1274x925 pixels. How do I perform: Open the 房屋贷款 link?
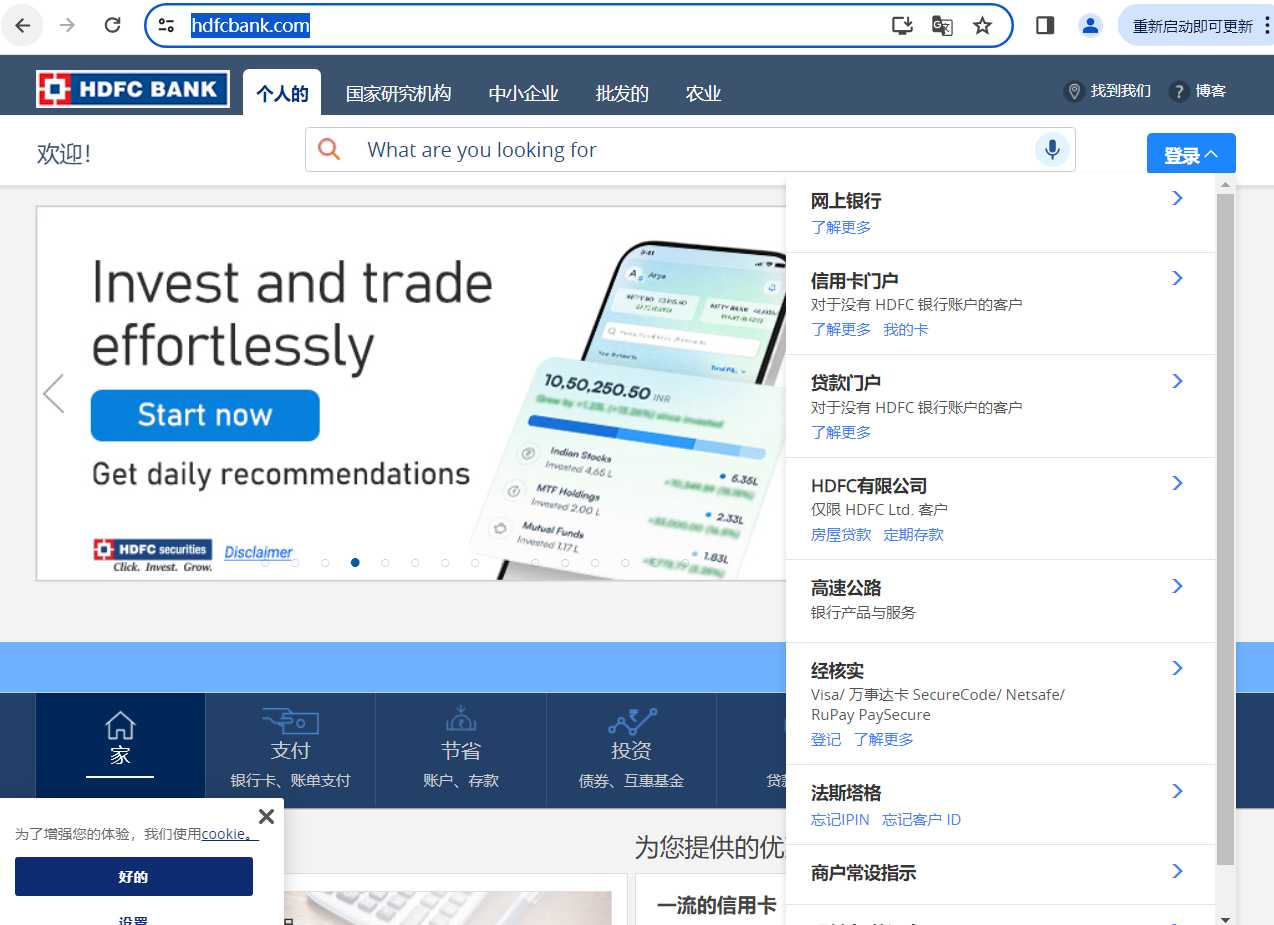coord(841,534)
